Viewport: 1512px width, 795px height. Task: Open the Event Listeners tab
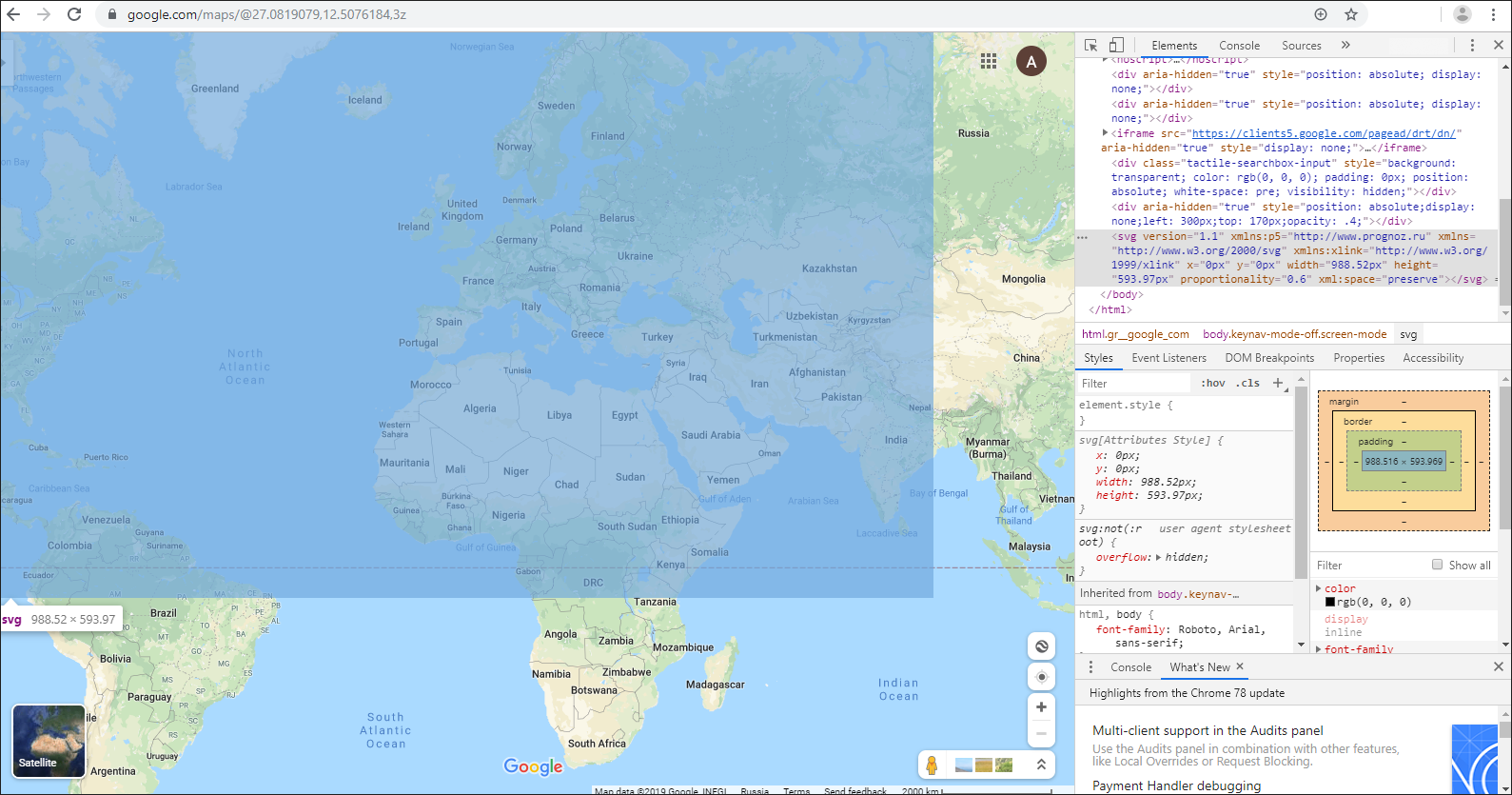tap(1168, 358)
